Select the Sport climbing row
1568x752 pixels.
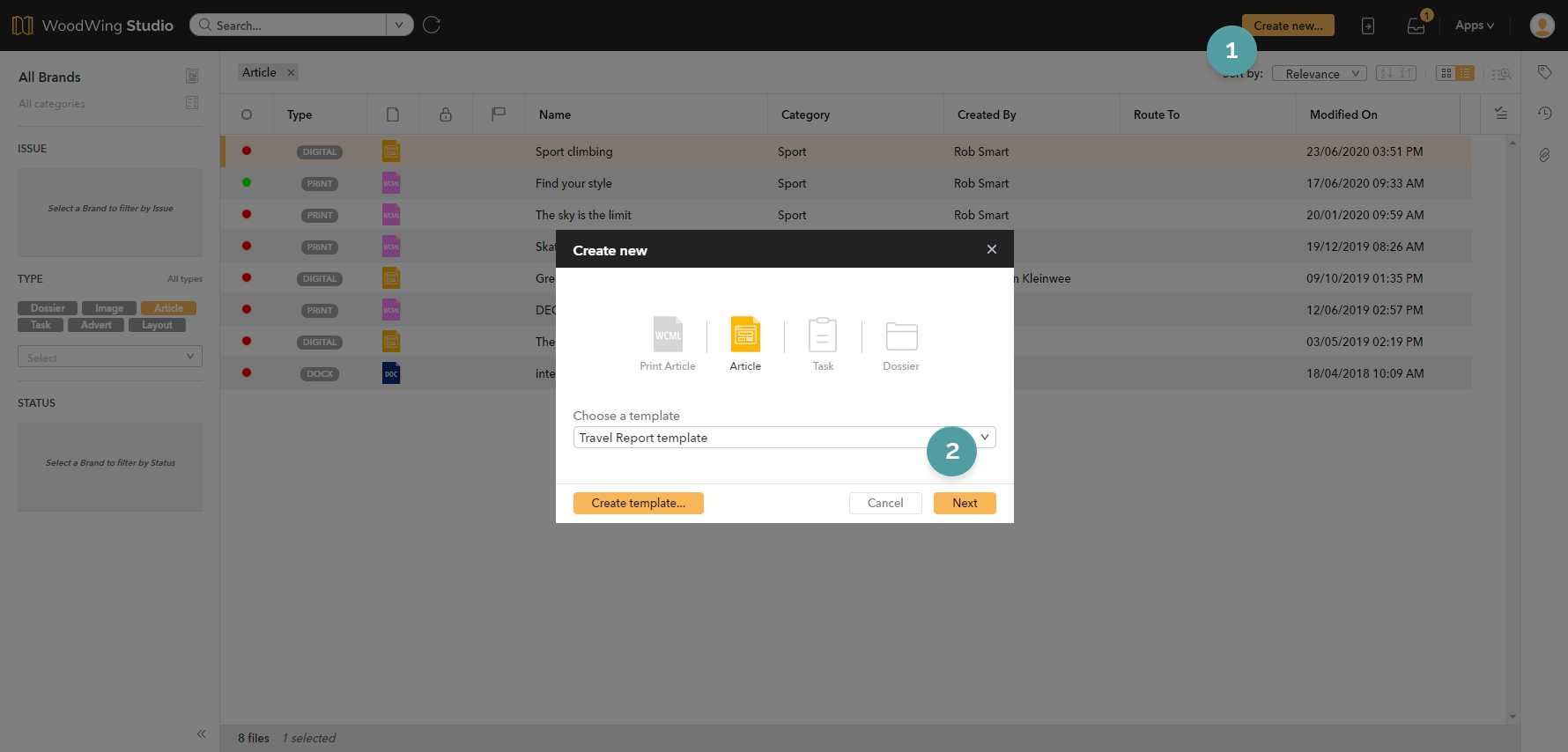click(x=846, y=151)
